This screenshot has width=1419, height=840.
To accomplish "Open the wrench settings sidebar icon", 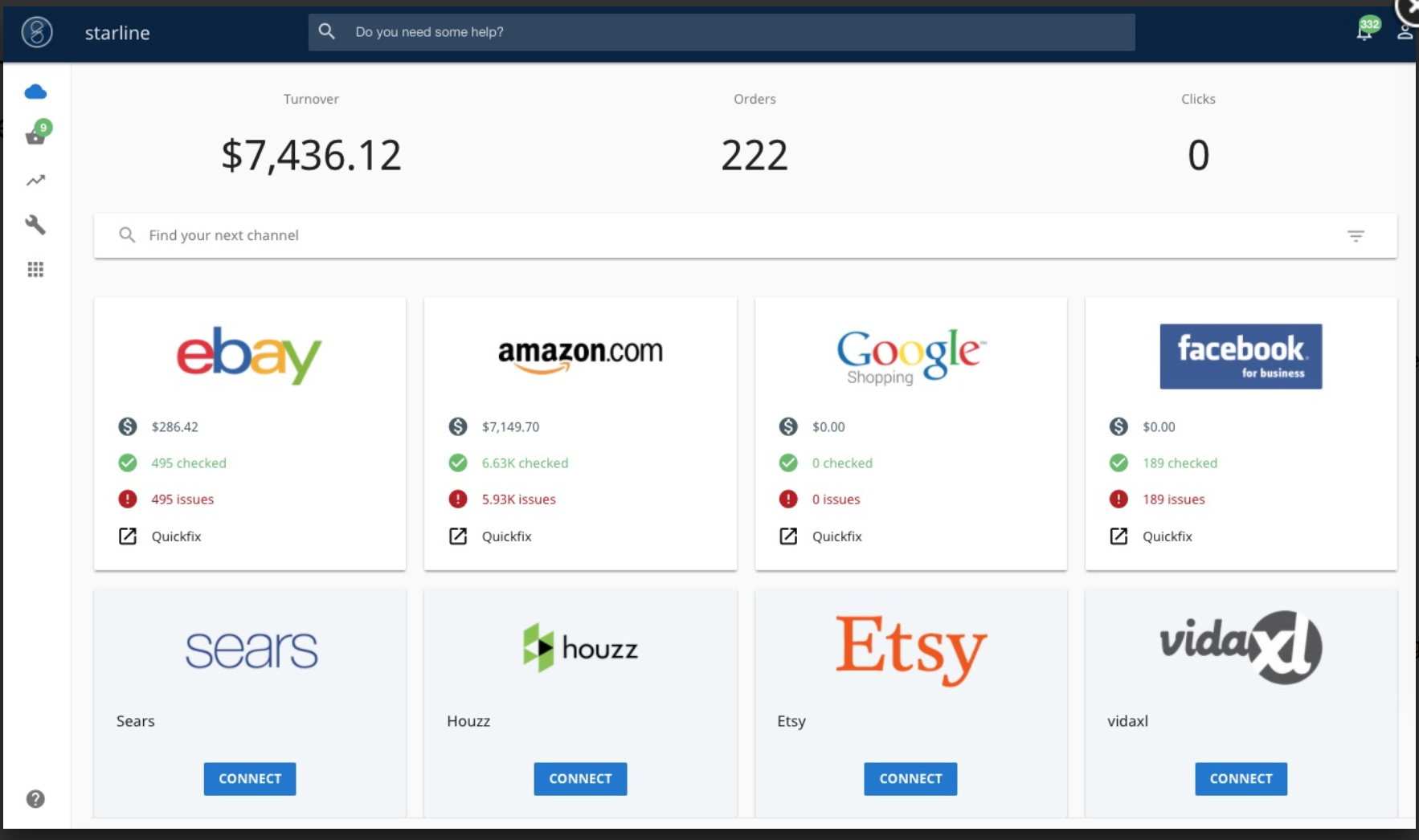I will click(x=35, y=225).
